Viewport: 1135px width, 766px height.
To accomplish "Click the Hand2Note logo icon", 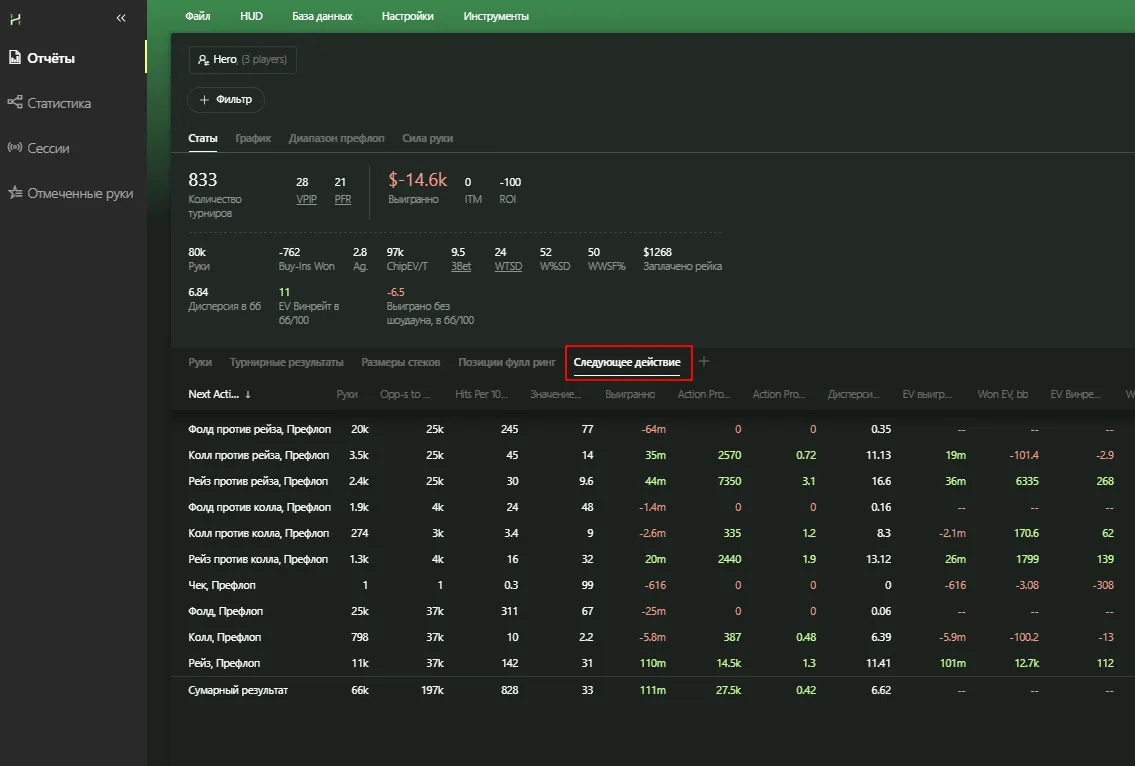I will [x=15, y=19].
